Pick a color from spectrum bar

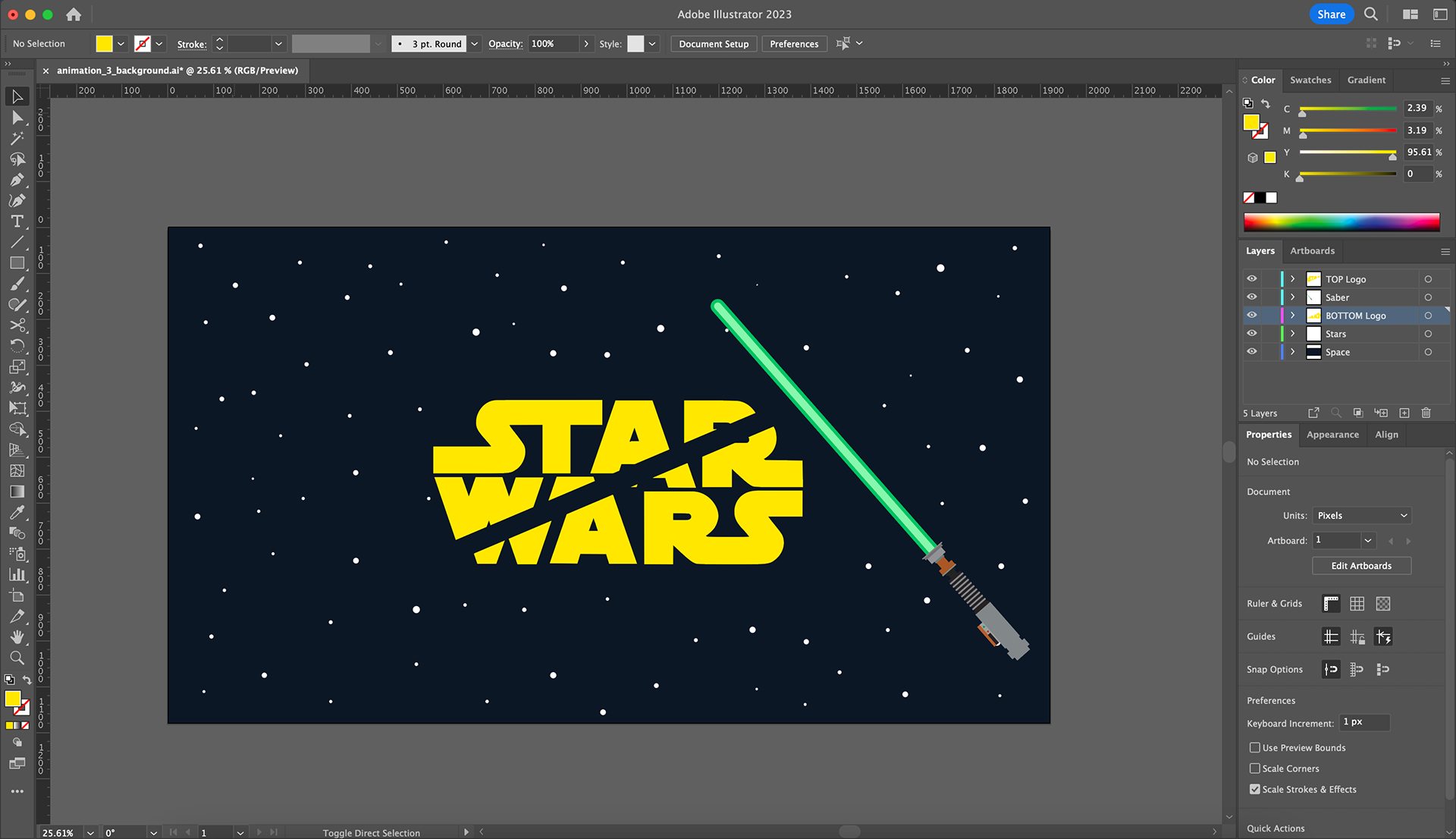1341,222
